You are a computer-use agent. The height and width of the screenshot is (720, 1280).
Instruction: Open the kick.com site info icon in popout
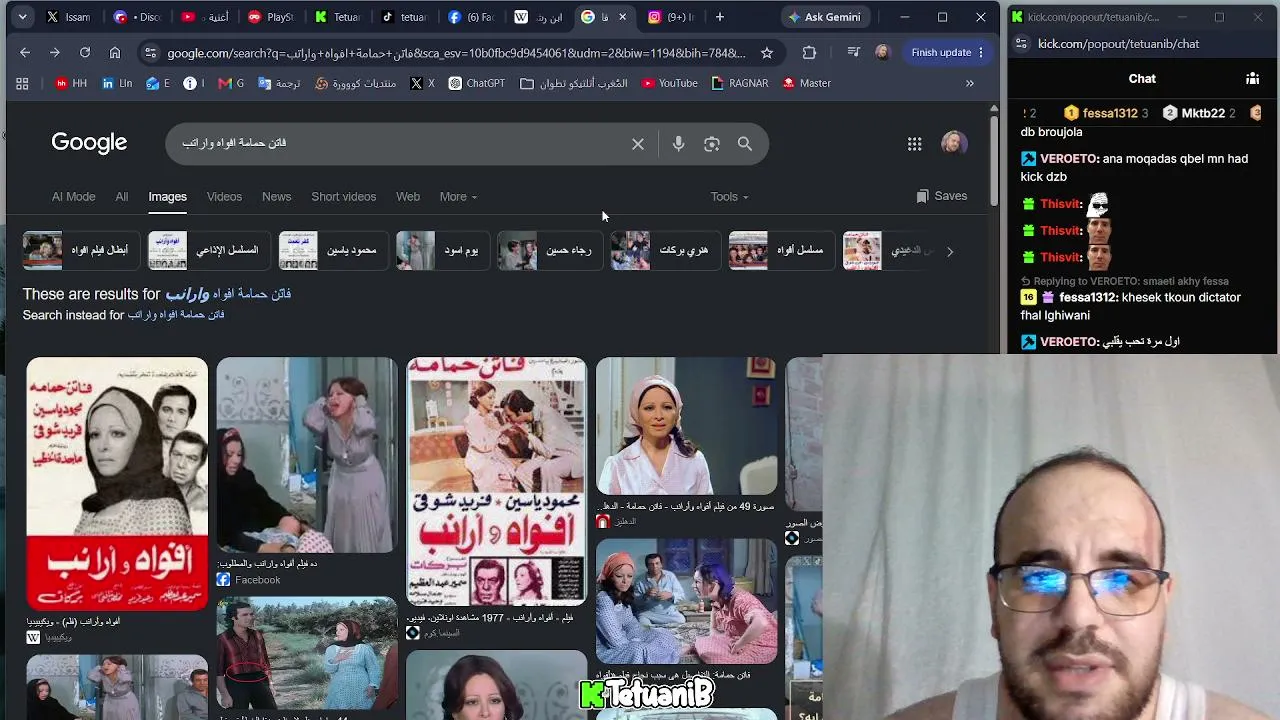coord(1021,44)
